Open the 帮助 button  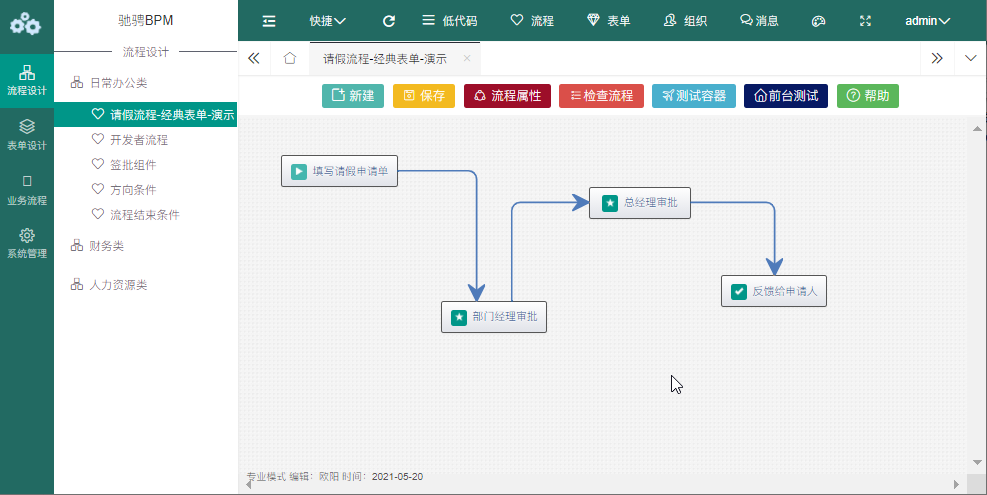point(868,96)
